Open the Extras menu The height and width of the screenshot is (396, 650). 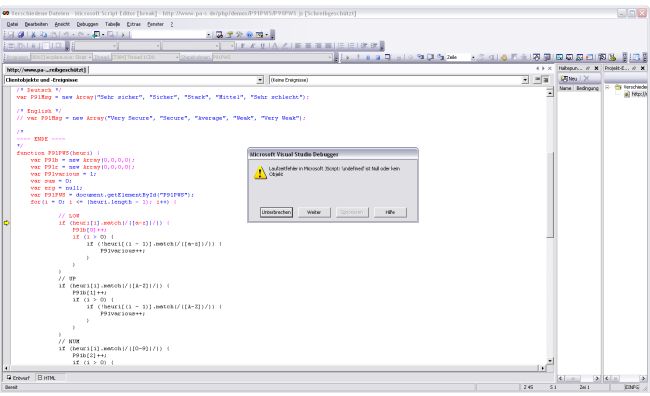point(133,24)
